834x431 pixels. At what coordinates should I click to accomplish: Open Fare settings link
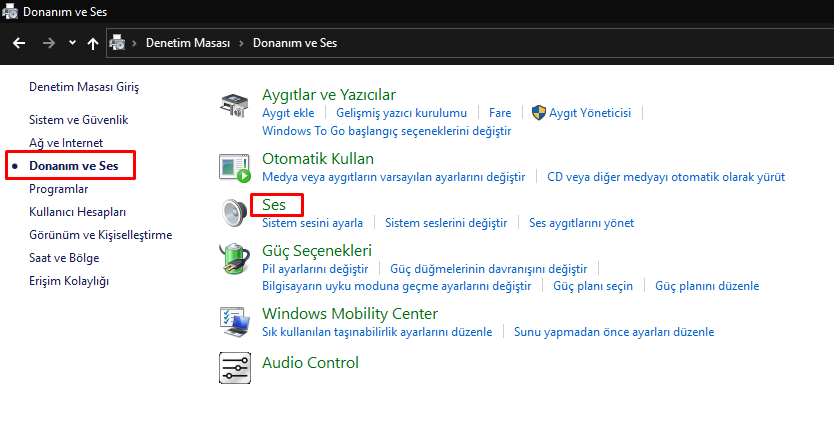pos(500,113)
